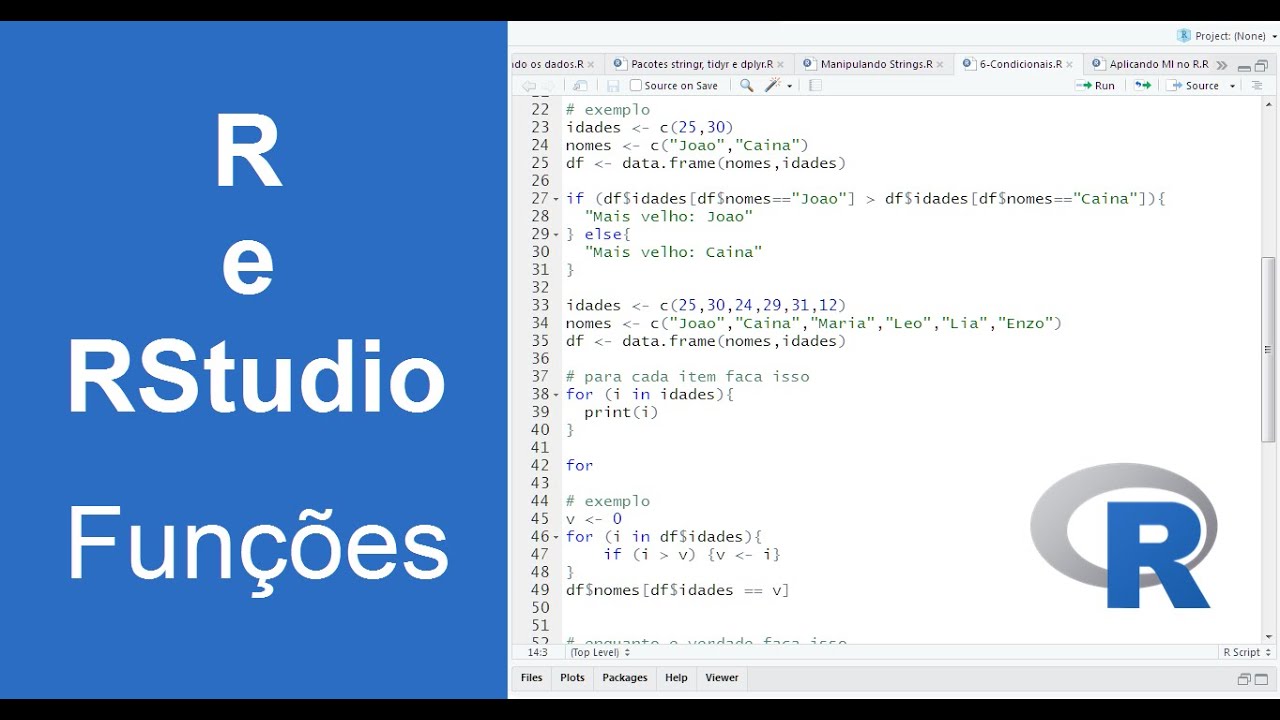The width and height of the screenshot is (1280, 720).
Task: Click the comment "# para cada item faca isso"
Action: coord(687,377)
